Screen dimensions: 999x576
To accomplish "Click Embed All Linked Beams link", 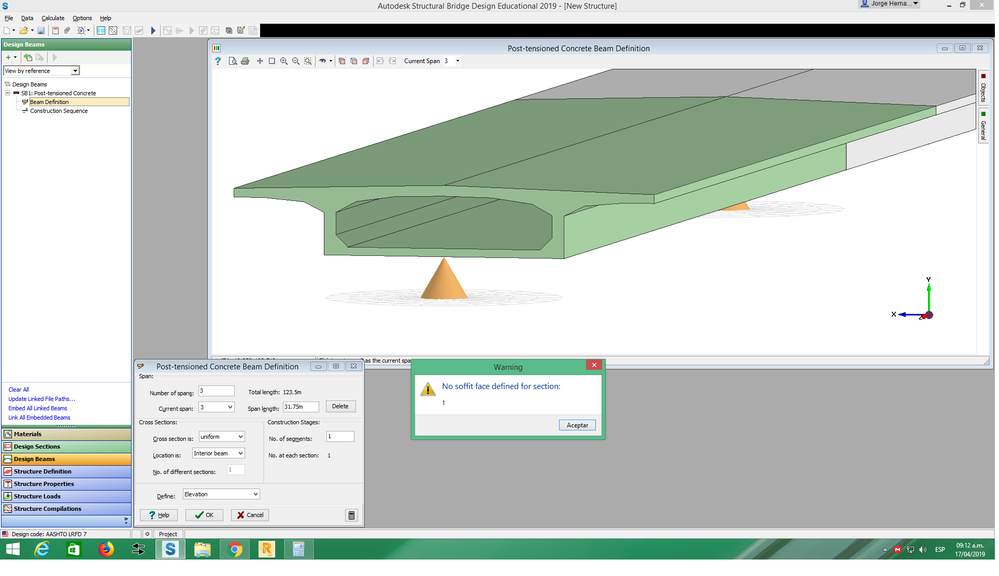I will [38, 409].
